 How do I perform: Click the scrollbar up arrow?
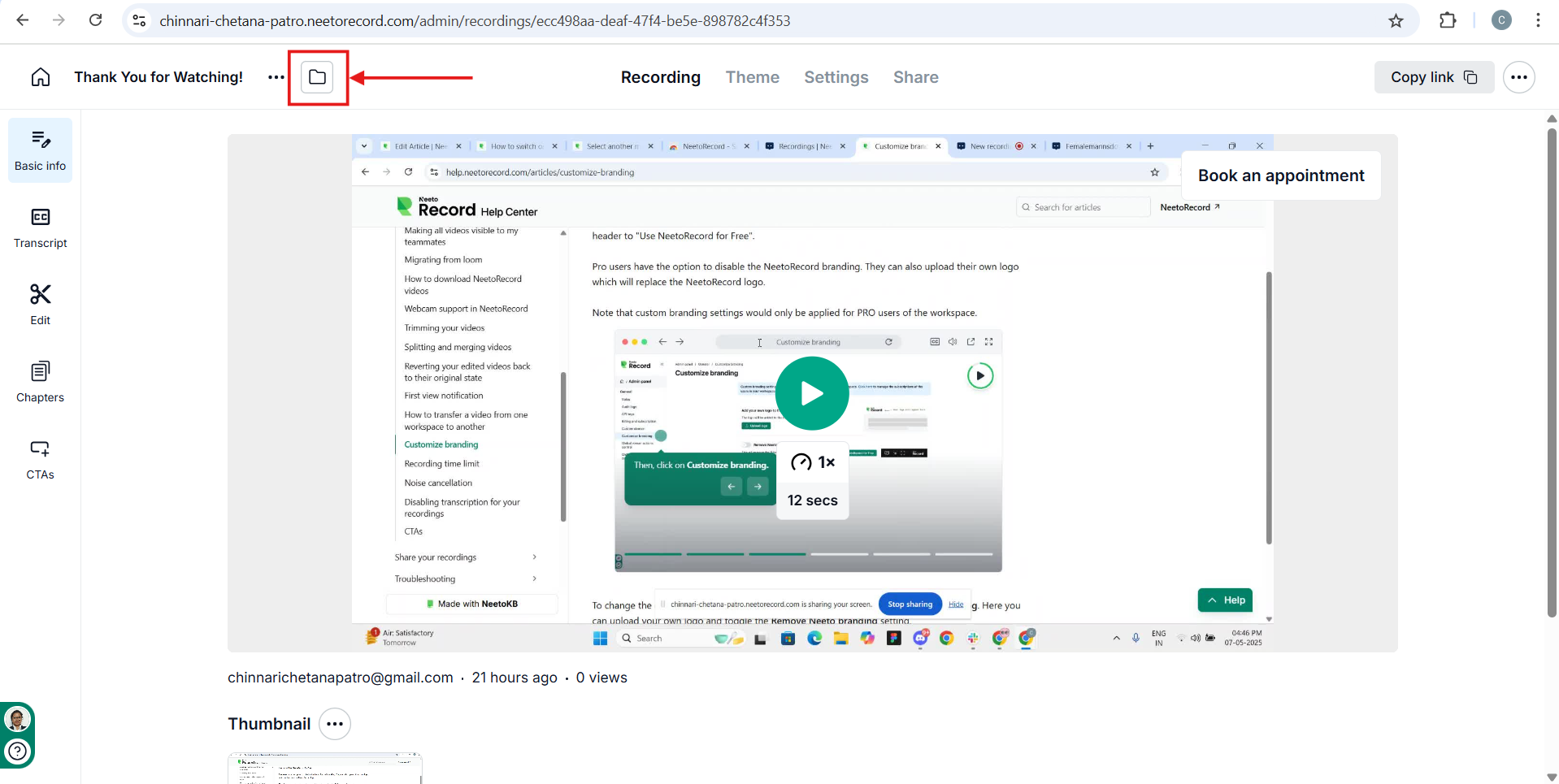point(1552,119)
